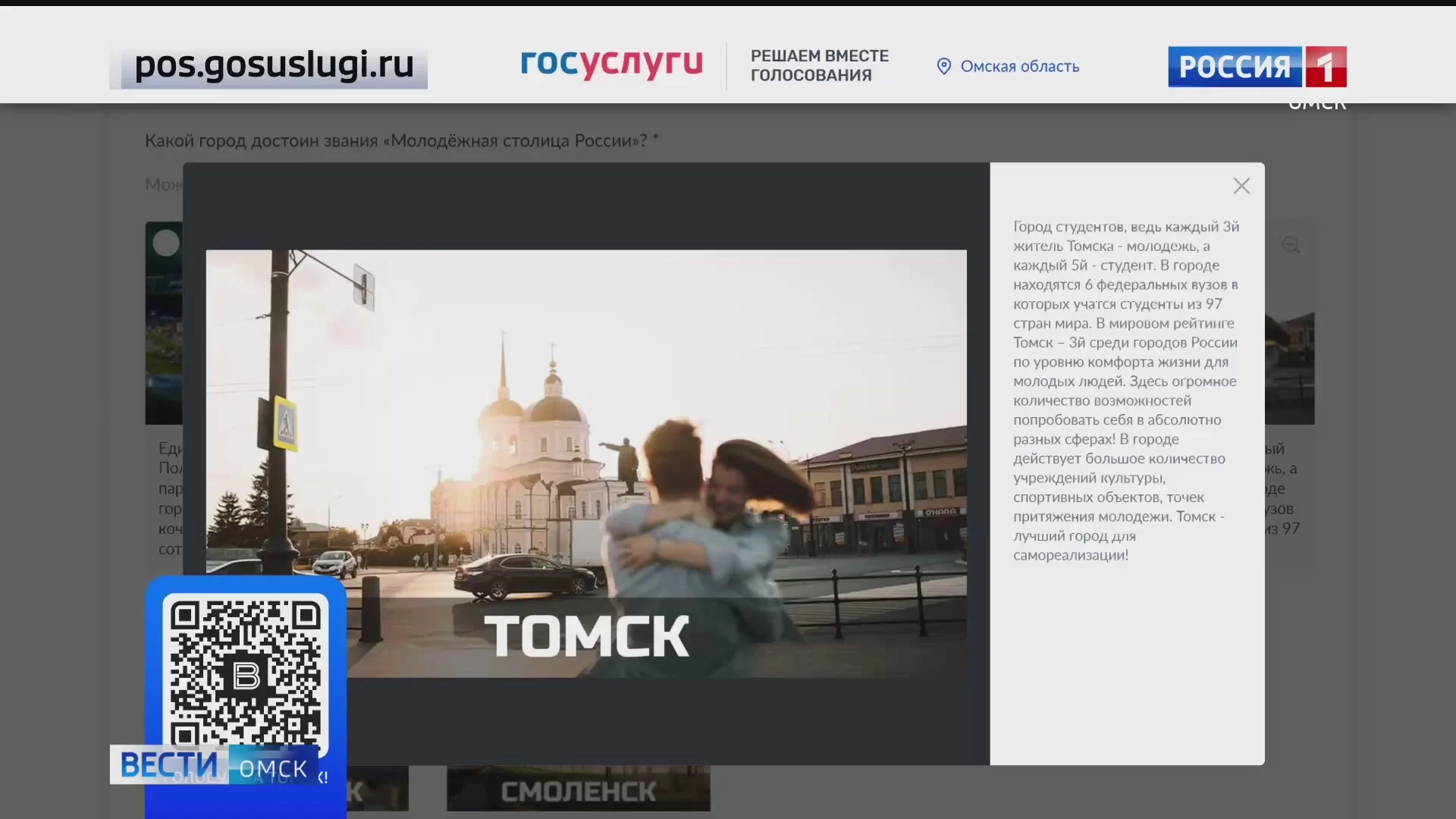Open the pos.gosuslugi.ru address banner

[271, 66]
